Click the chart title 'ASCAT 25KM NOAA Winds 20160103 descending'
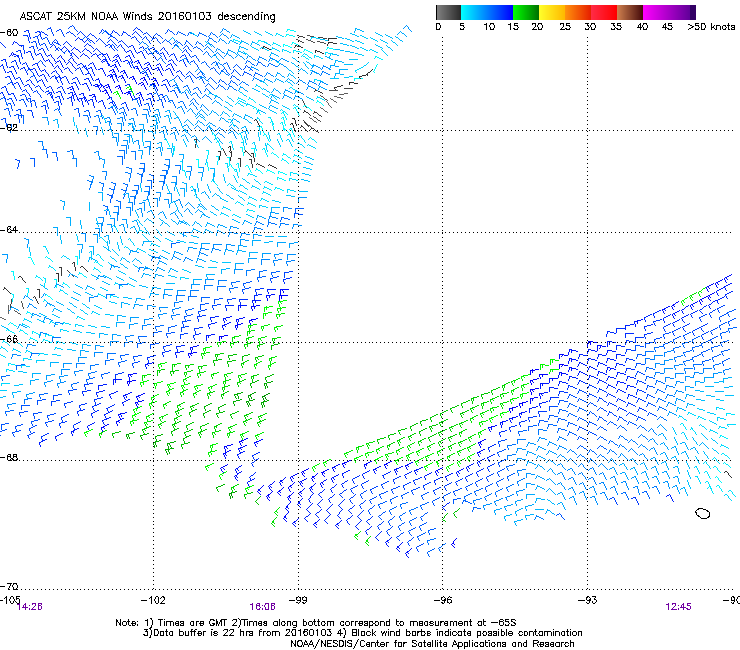 147,16
